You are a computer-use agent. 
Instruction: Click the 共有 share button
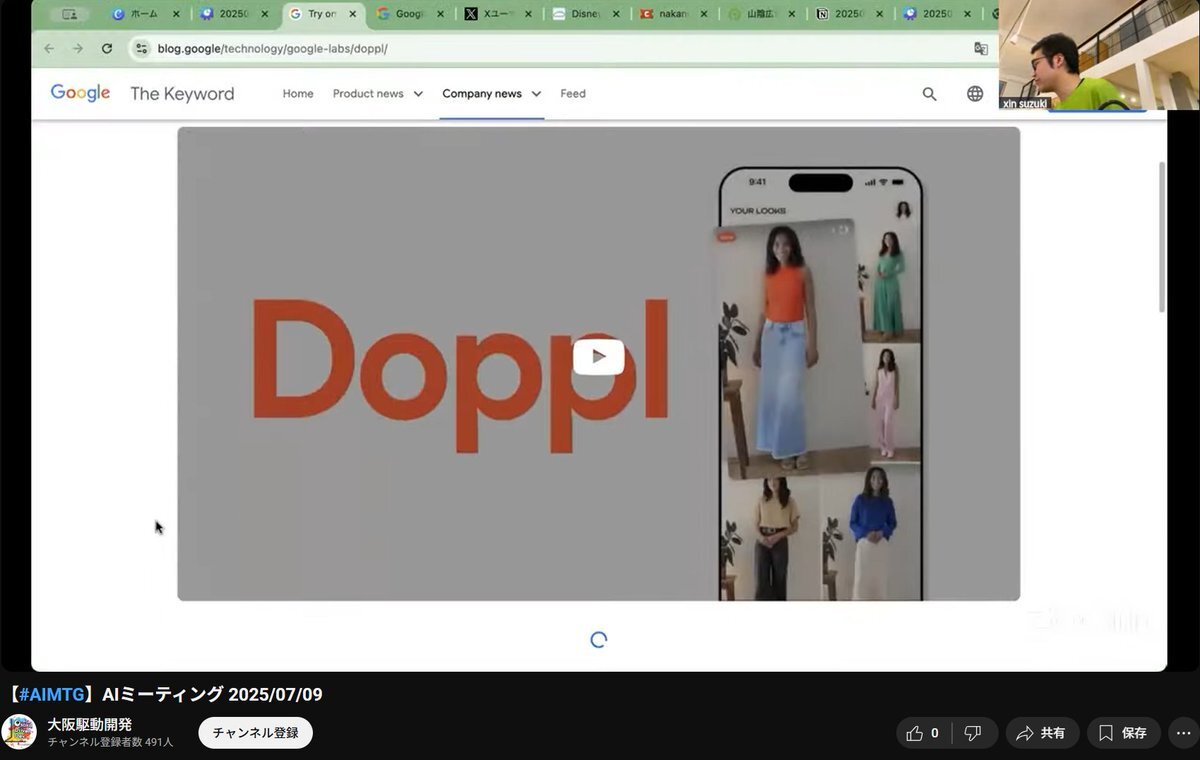click(x=1042, y=733)
